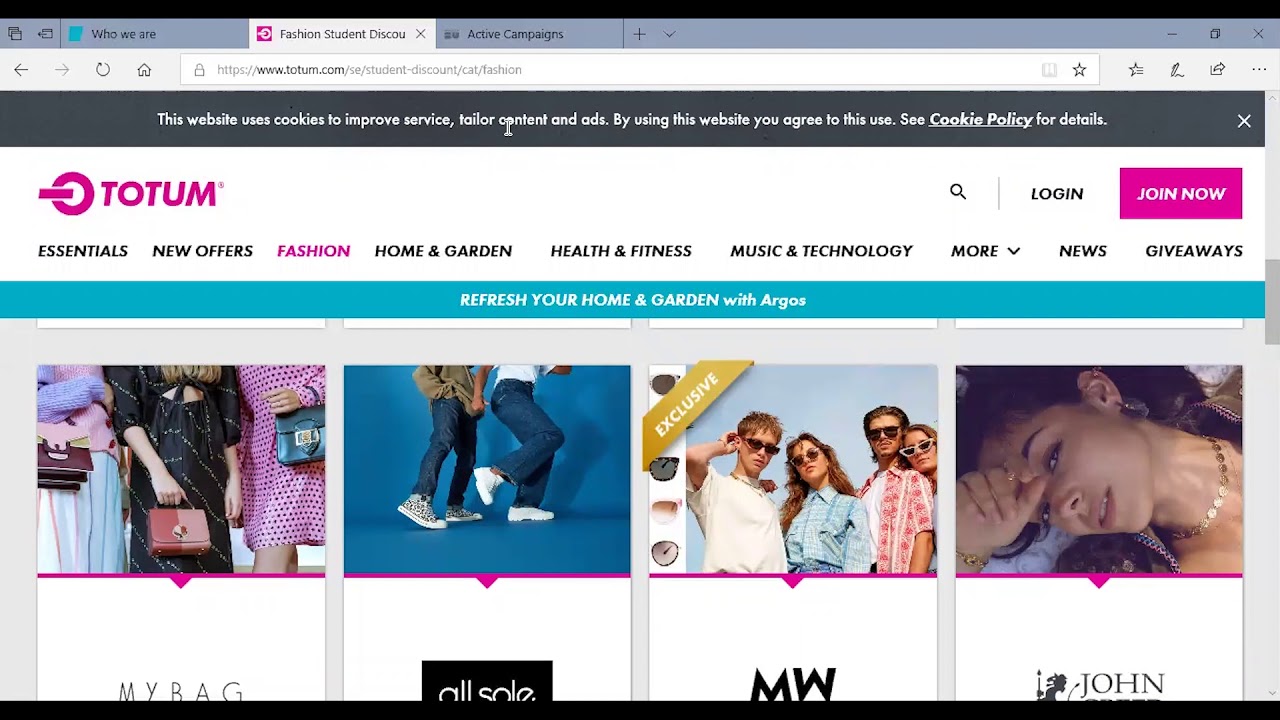
Task: Click the LOGIN link
Action: click(x=1057, y=194)
